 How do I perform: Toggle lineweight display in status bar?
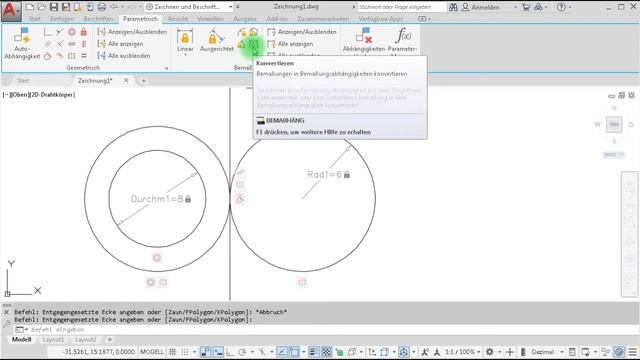(x=313, y=352)
